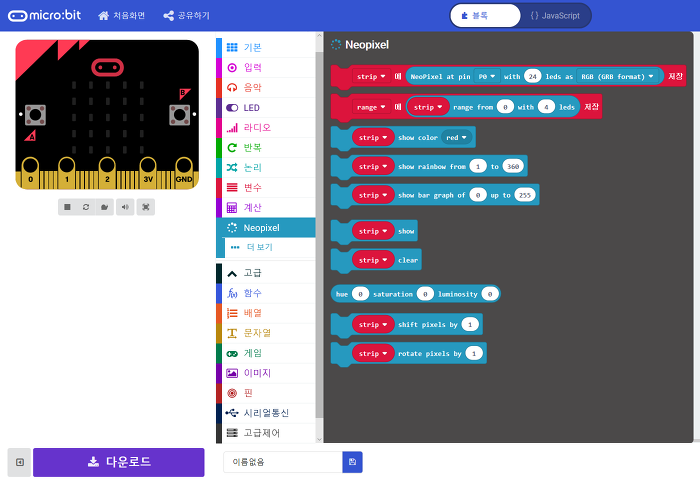Click the hue value field
Viewport: 700px width, 479px height.
pyautogui.click(x=360, y=294)
